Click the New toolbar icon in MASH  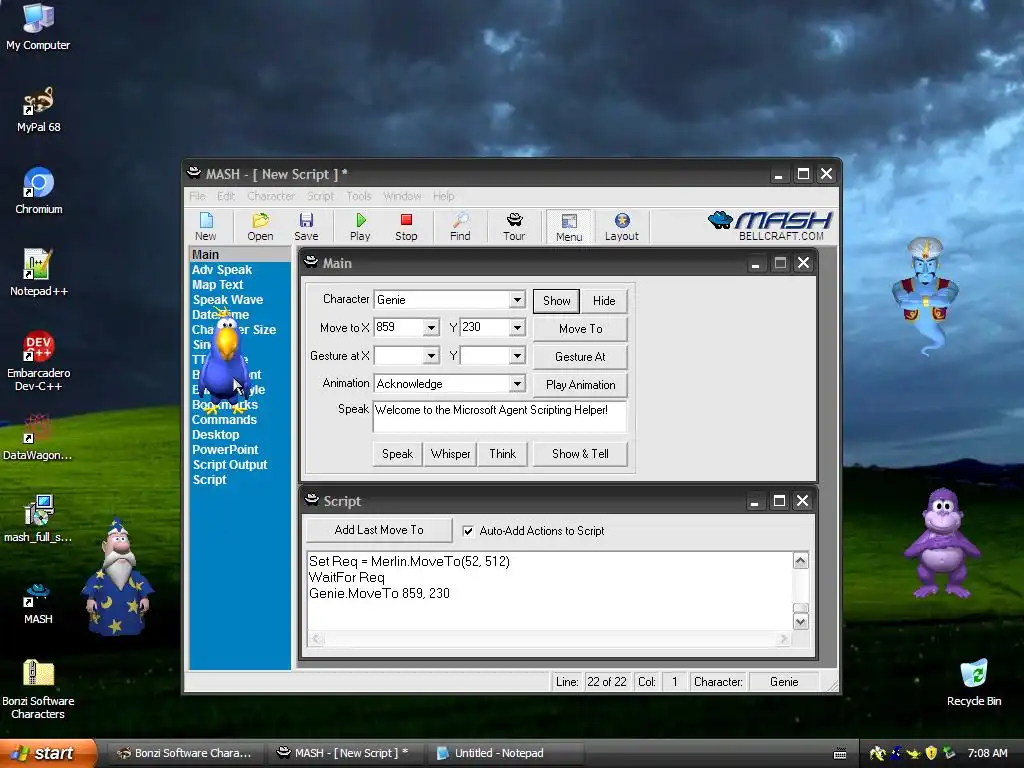click(206, 226)
